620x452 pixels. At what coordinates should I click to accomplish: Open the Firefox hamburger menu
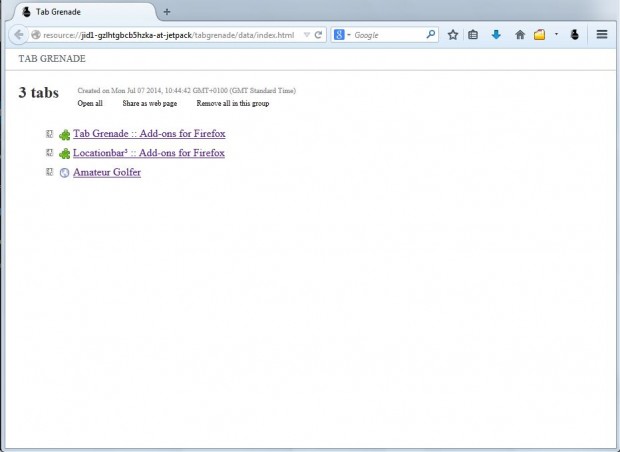602,34
